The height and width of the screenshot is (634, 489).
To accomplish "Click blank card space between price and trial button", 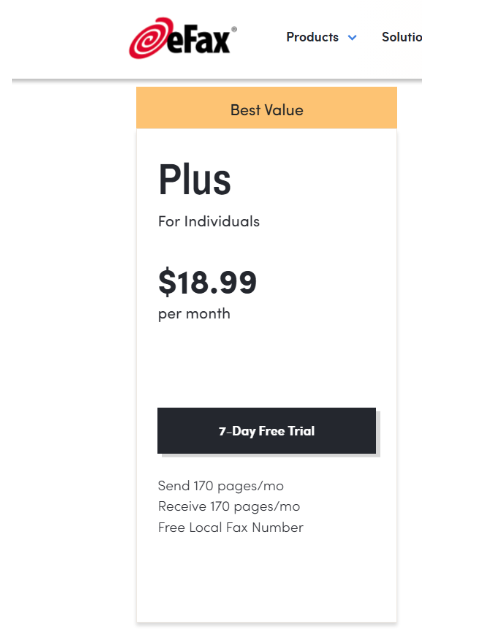I will (x=267, y=365).
